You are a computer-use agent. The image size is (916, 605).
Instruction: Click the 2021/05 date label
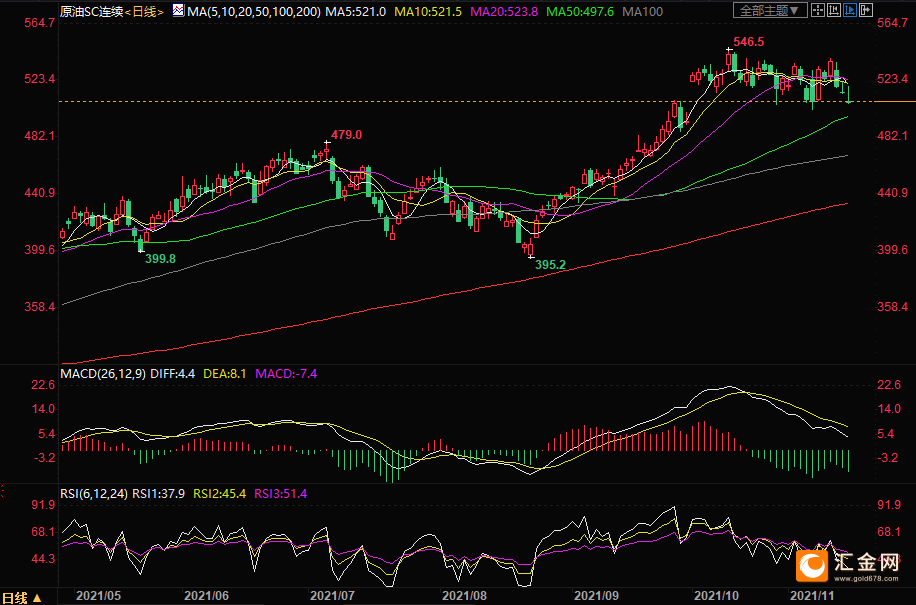(x=99, y=596)
